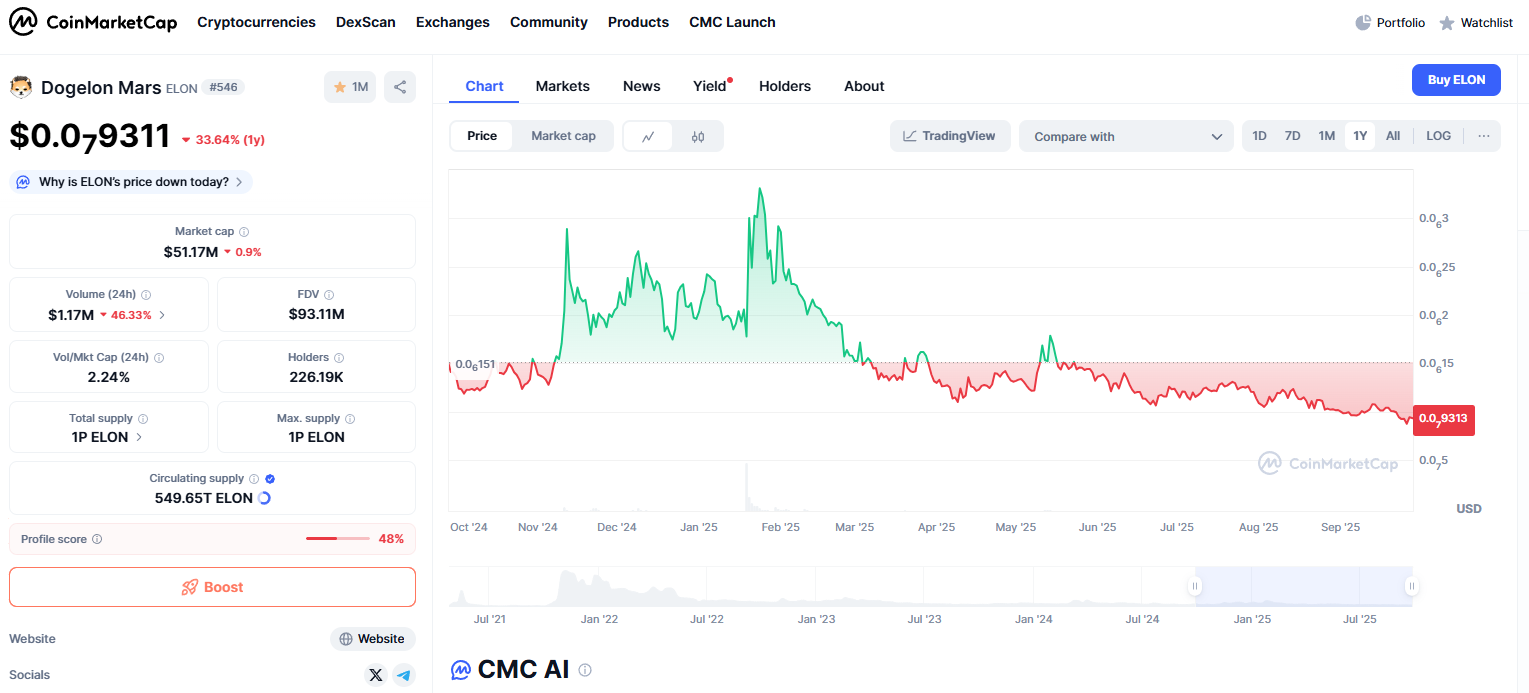Click the Boost button
Viewport: 1529px width, 693px height.
[212, 587]
